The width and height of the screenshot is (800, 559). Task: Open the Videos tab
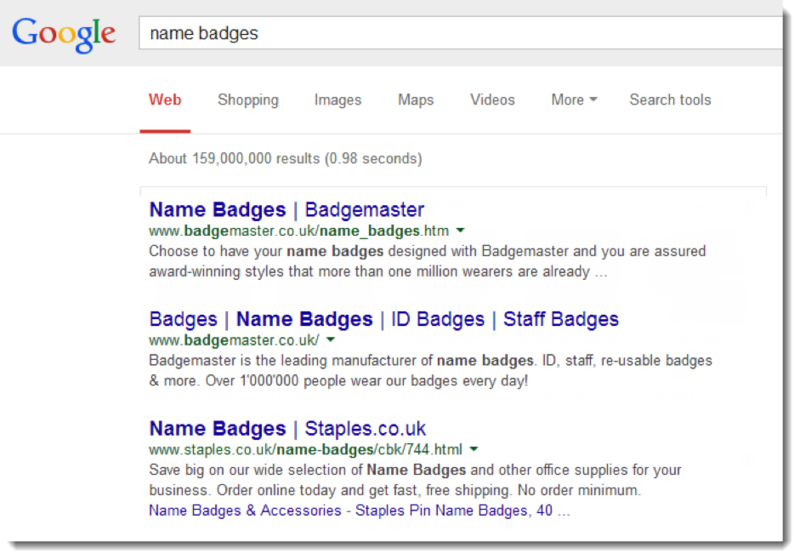click(492, 99)
